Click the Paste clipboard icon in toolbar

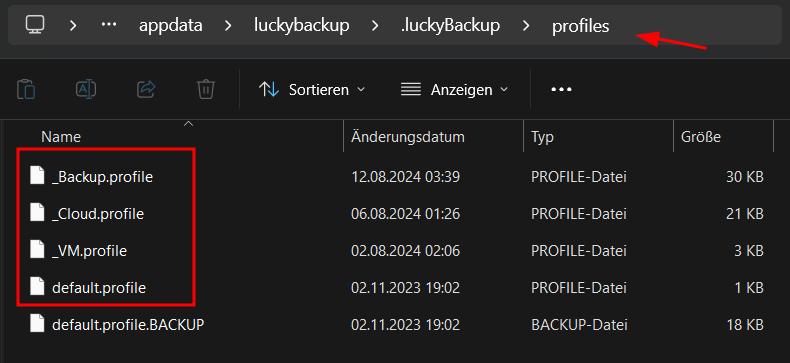coord(26,89)
